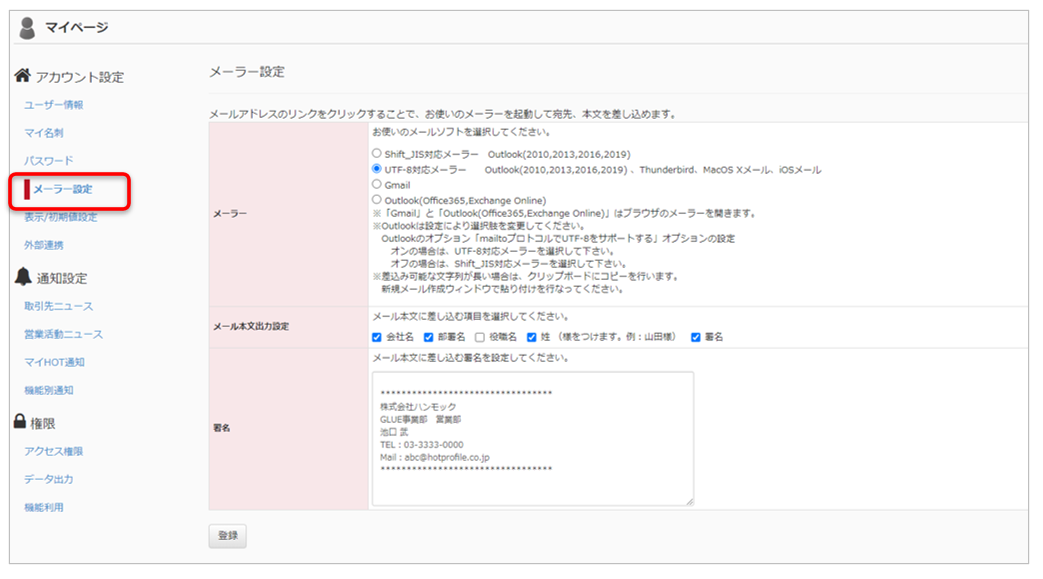Click the メール本文出力設定 row label
The height and width of the screenshot is (579, 1043).
tap(251, 327)
